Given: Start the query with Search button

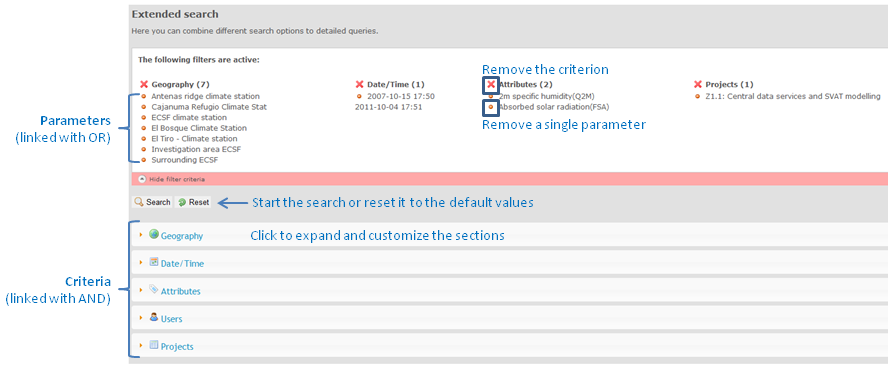Looking at the screenshot, I should click(x=152, y=202).
